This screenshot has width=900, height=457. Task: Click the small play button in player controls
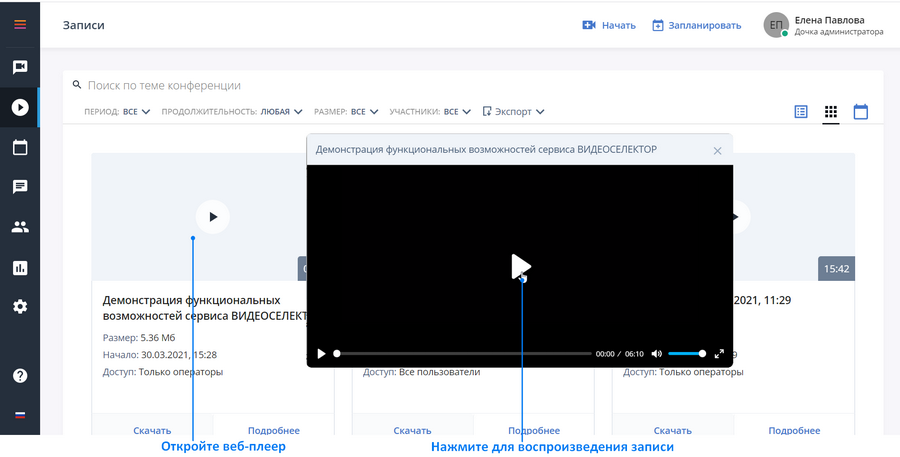pos(321,354)
